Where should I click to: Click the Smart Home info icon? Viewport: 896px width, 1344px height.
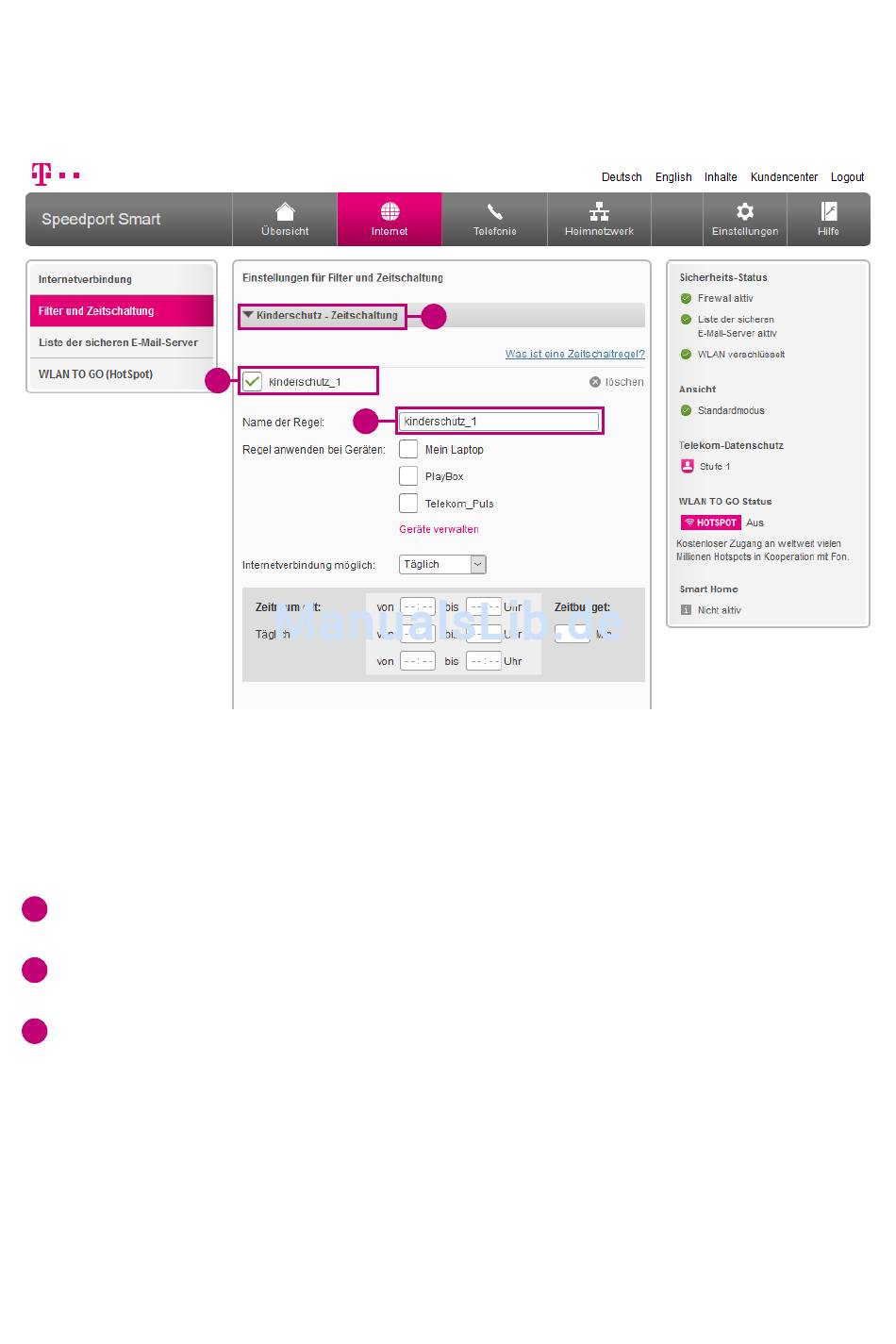coord(686,610)
